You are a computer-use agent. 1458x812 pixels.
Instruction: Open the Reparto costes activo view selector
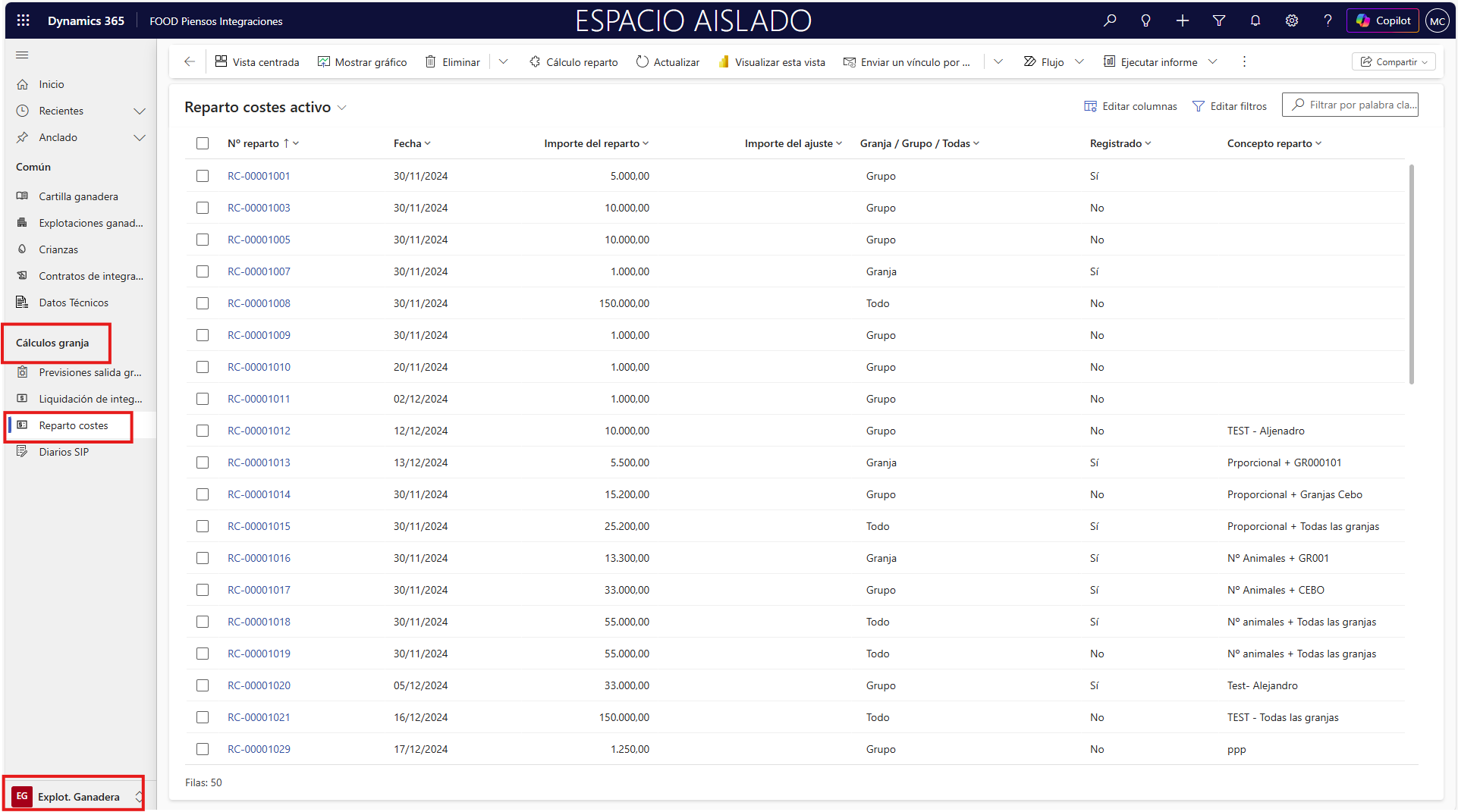[x=342, y=108]
